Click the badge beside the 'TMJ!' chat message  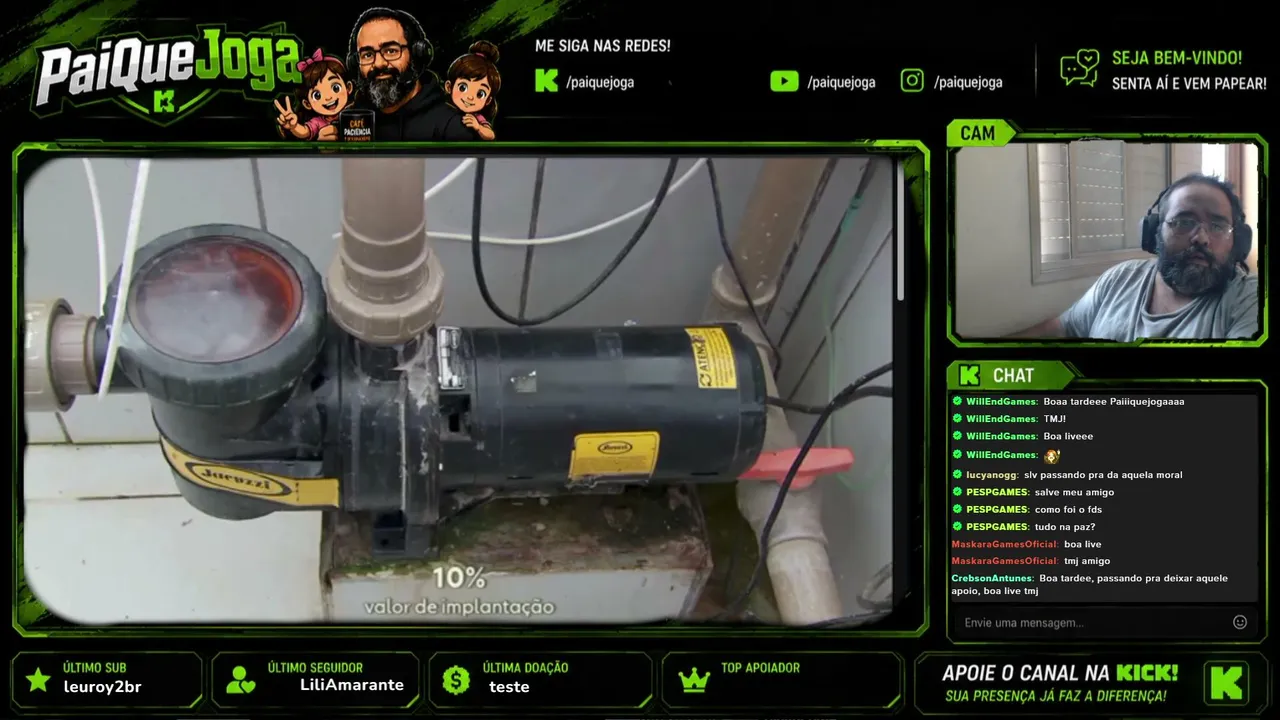click(x=957, y=419)
